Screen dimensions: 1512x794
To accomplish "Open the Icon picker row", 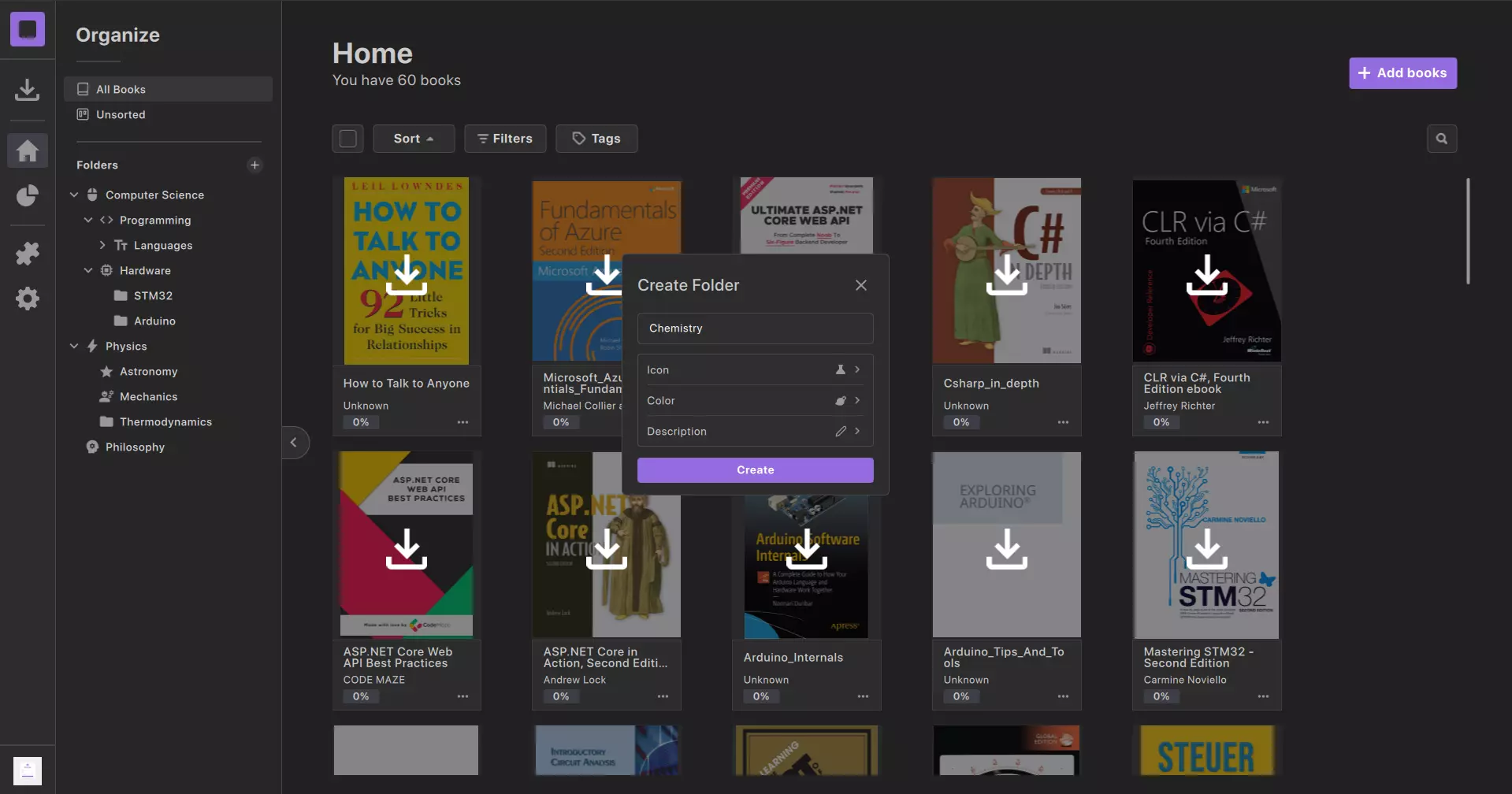I will pos(754,369).
